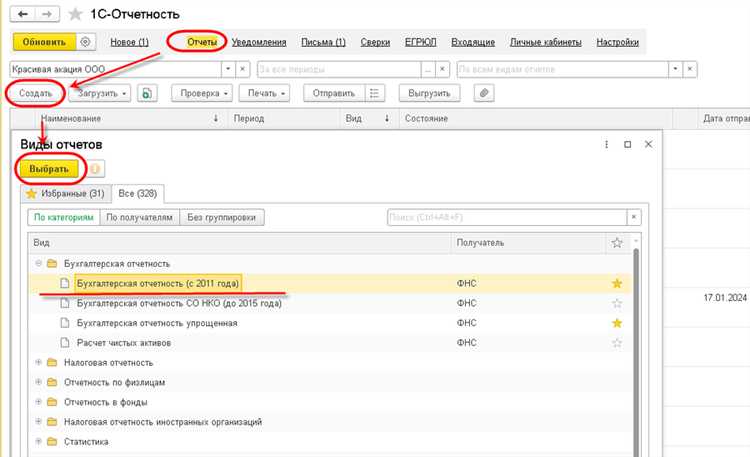Favorite the СО НКО report star
This screenshot has height=457, width=750.
coord(617,303)
